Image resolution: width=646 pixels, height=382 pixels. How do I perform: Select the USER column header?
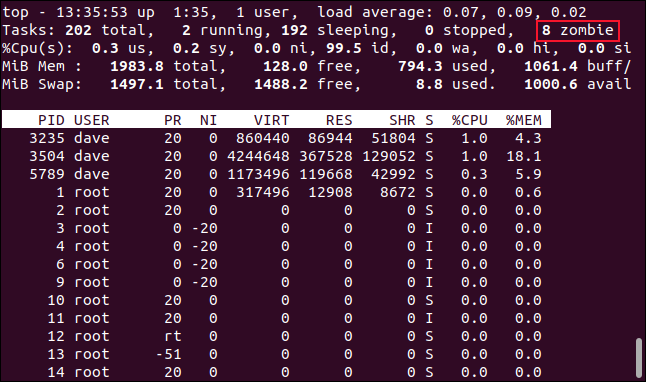[x=91, y=120]
